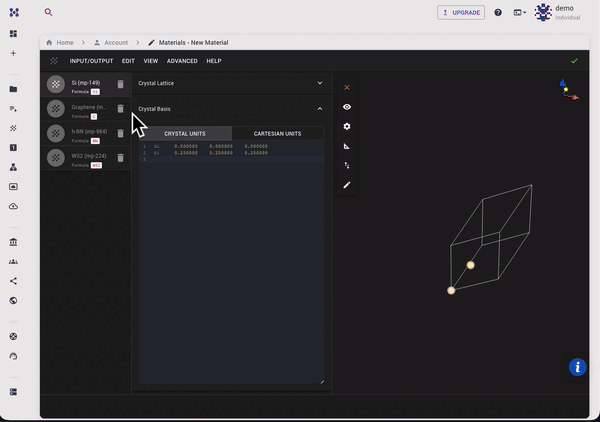Click the atom at the cell corner

451,290
